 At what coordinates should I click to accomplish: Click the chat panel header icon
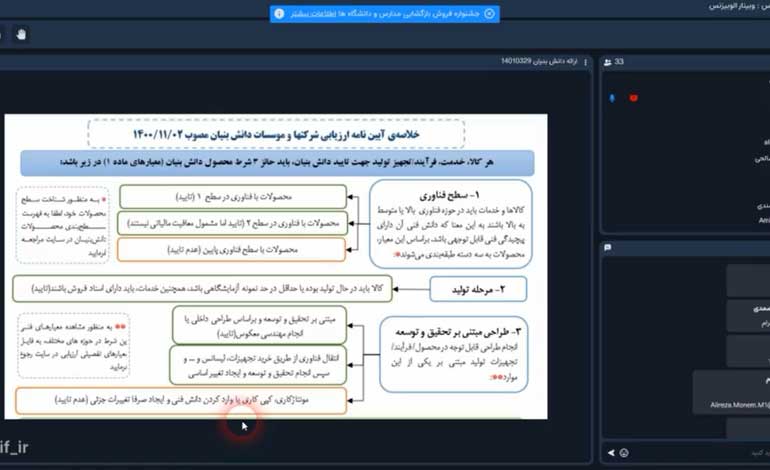(608, 247)
